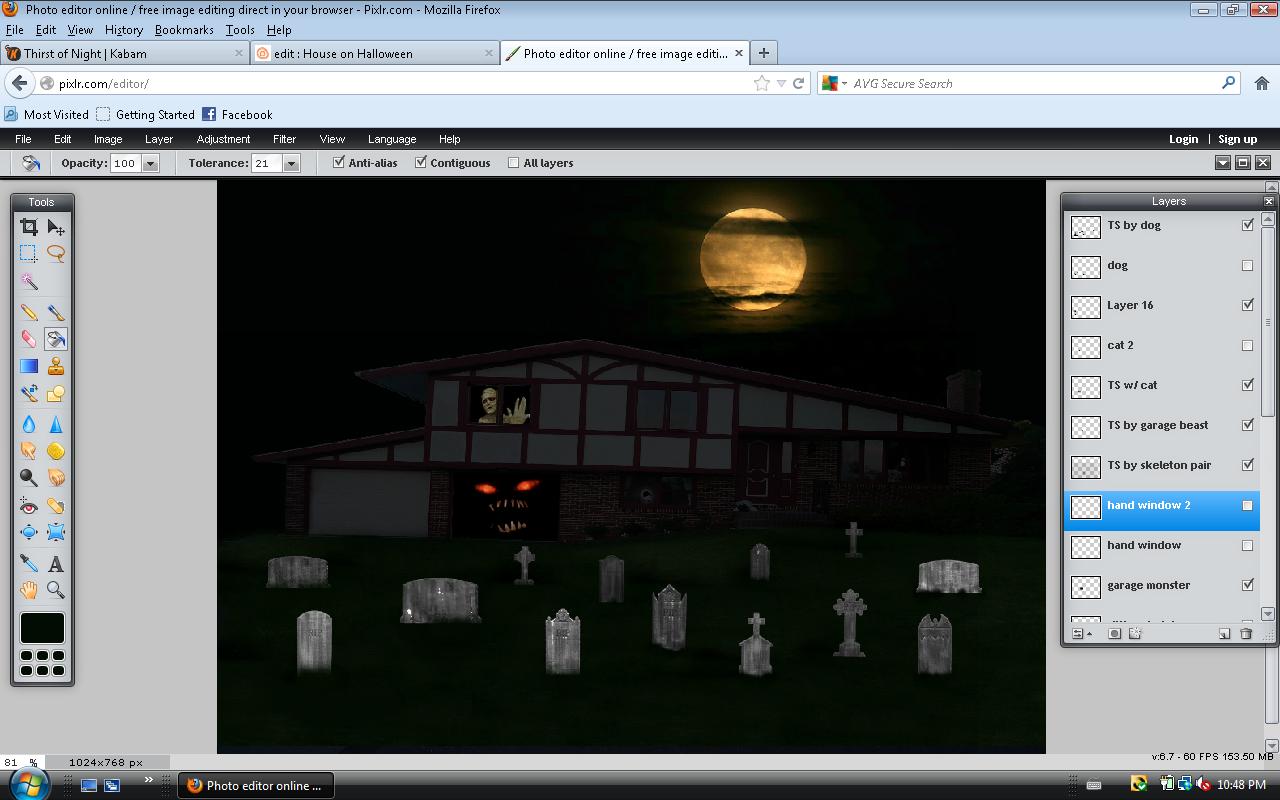Image resolution: width=1280 pixels, height=800 pixels.
Task: Select the Drawing shapes tool
Action: point(56,393)
